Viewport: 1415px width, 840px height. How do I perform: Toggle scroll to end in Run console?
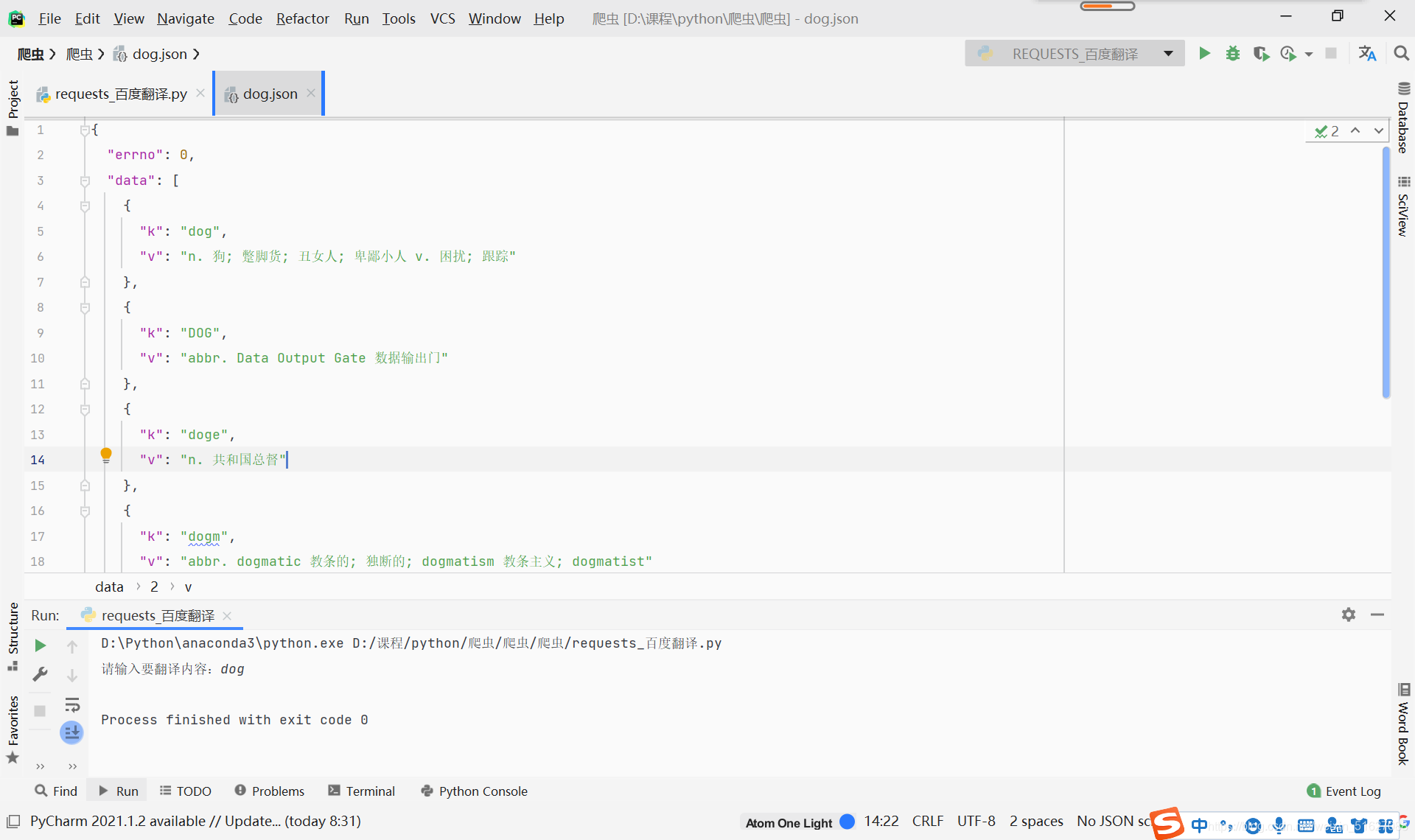[x=72, y=732]
